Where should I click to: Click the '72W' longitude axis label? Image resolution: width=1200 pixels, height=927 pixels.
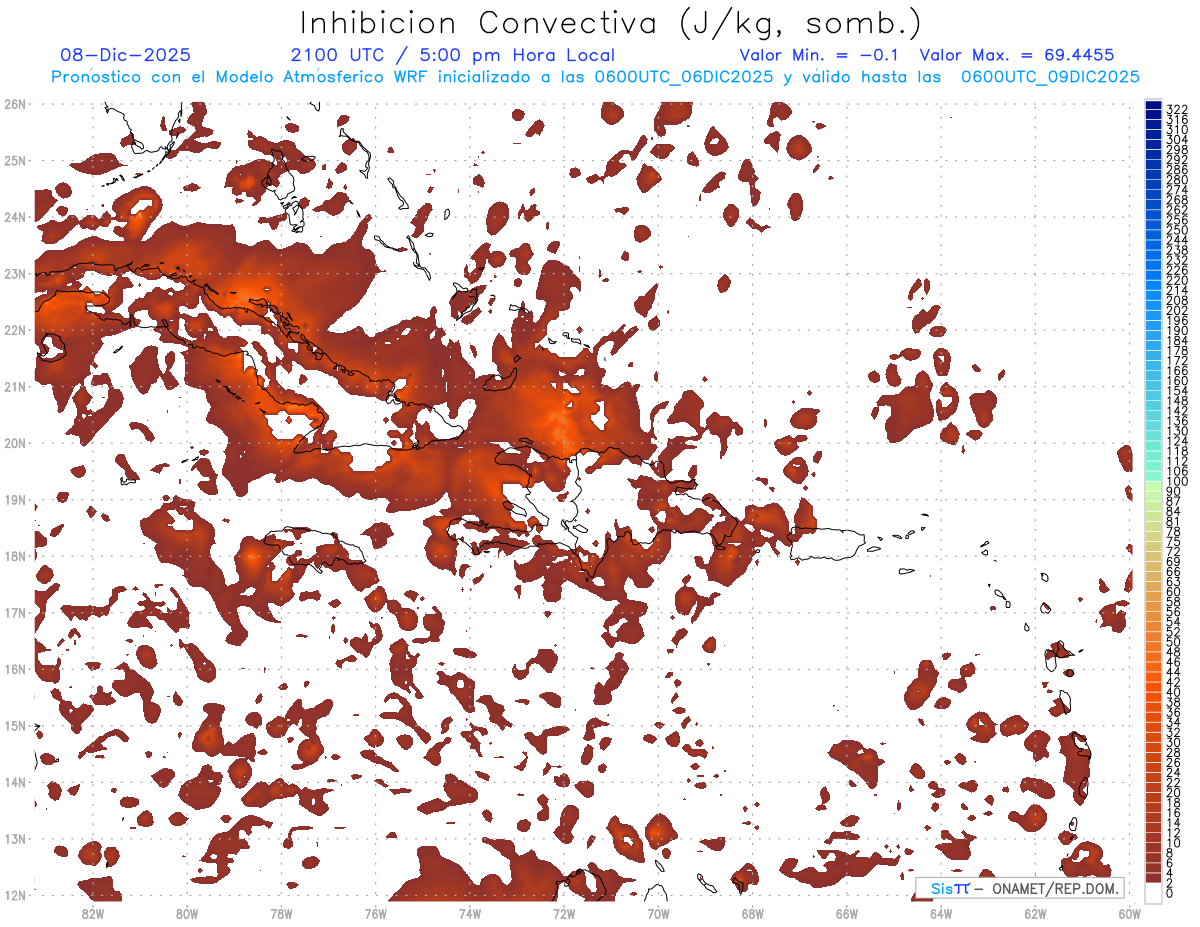coord(564,913)
